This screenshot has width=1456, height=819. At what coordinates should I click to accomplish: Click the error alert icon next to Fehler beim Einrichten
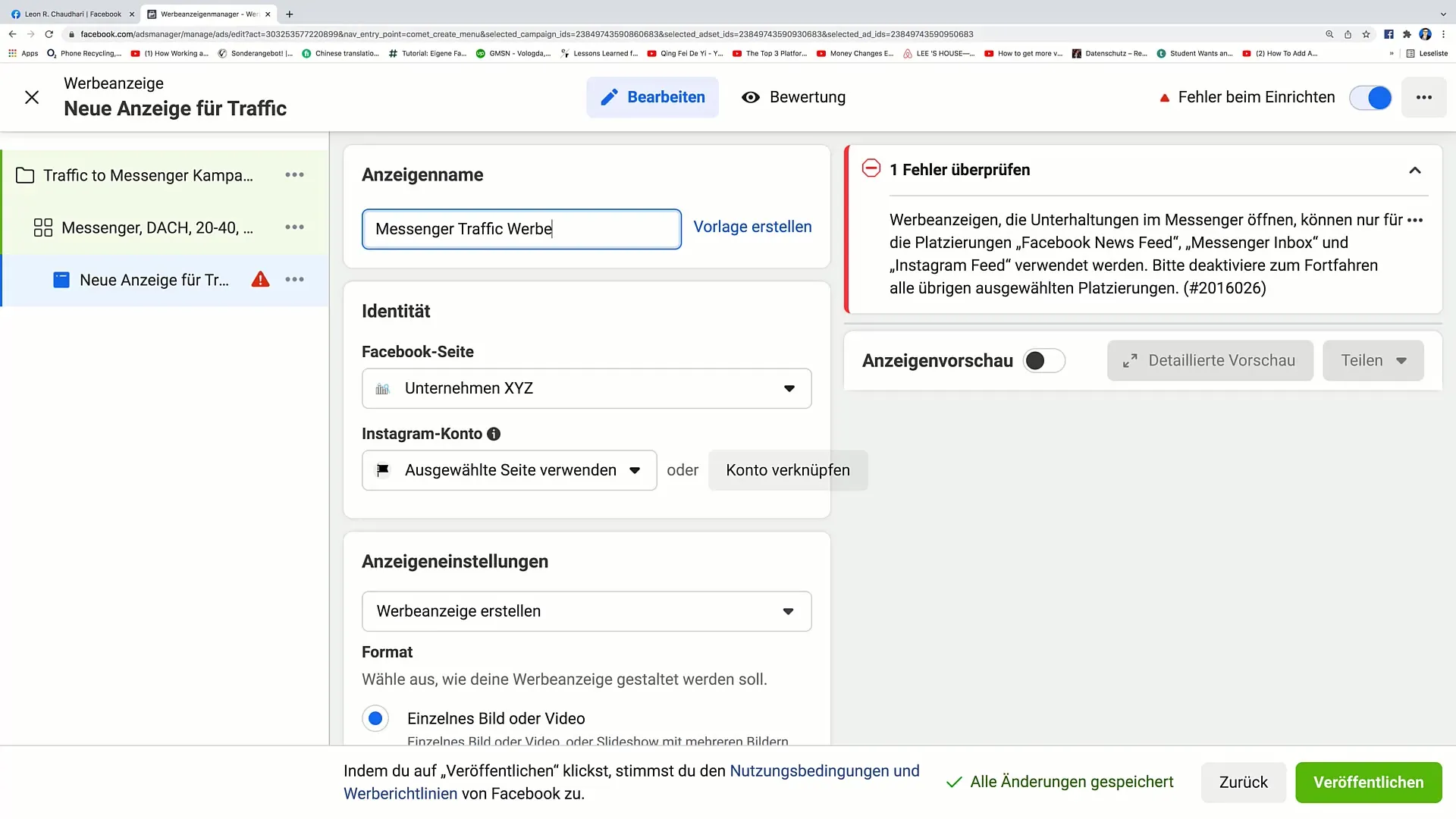coord(1165,97)
